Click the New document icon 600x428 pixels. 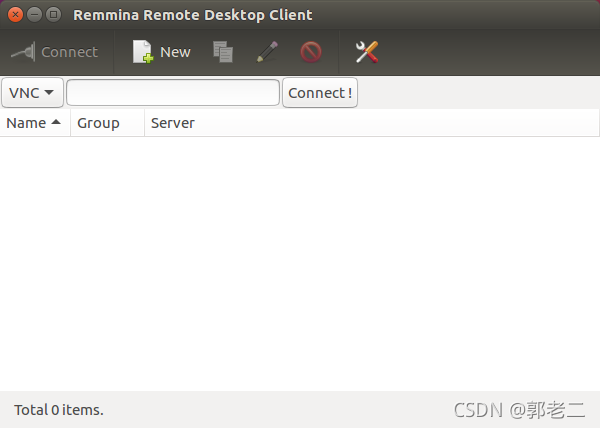pos(143,52)
